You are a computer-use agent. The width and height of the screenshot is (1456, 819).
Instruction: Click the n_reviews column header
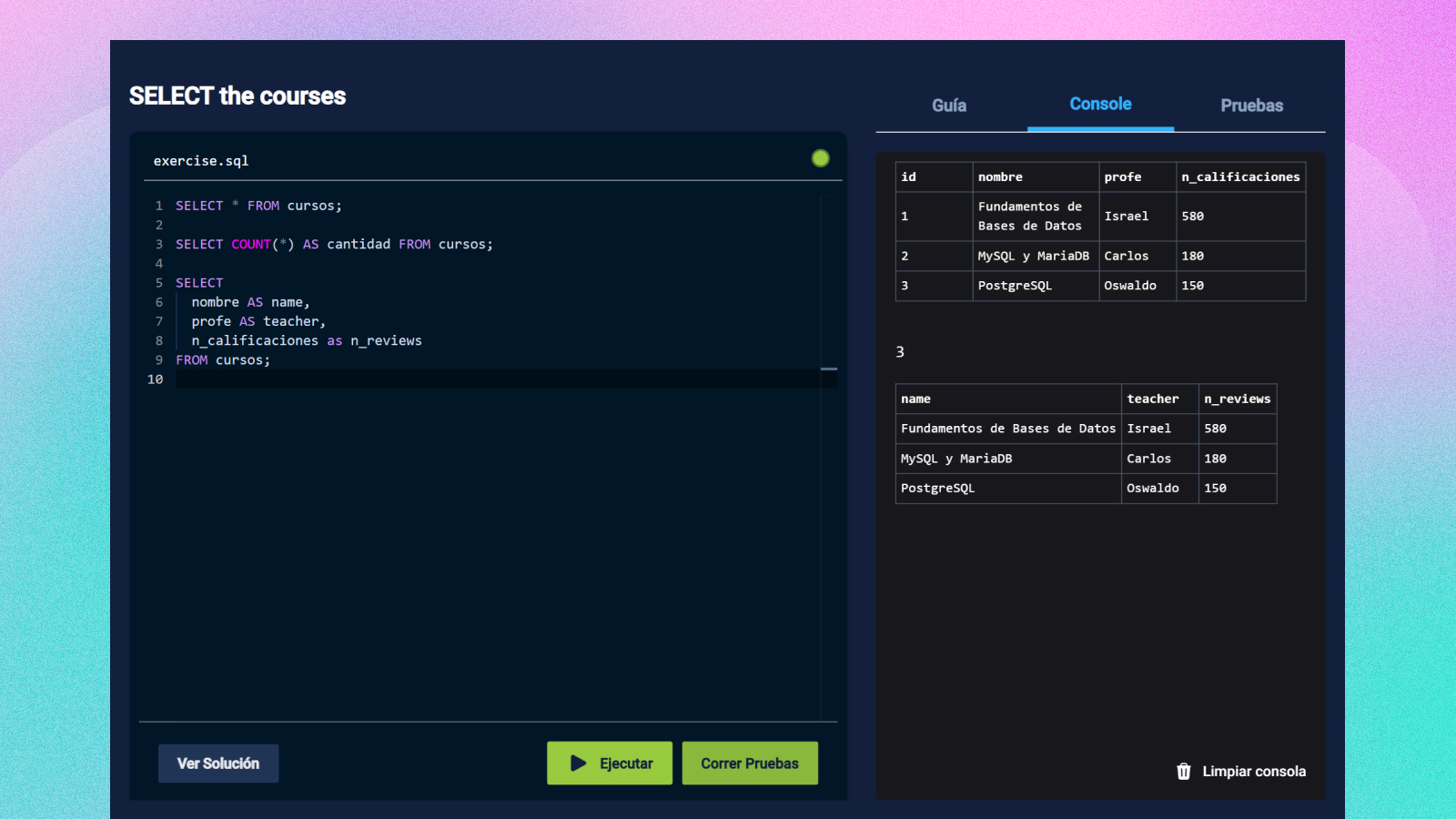coord(1238,399)
